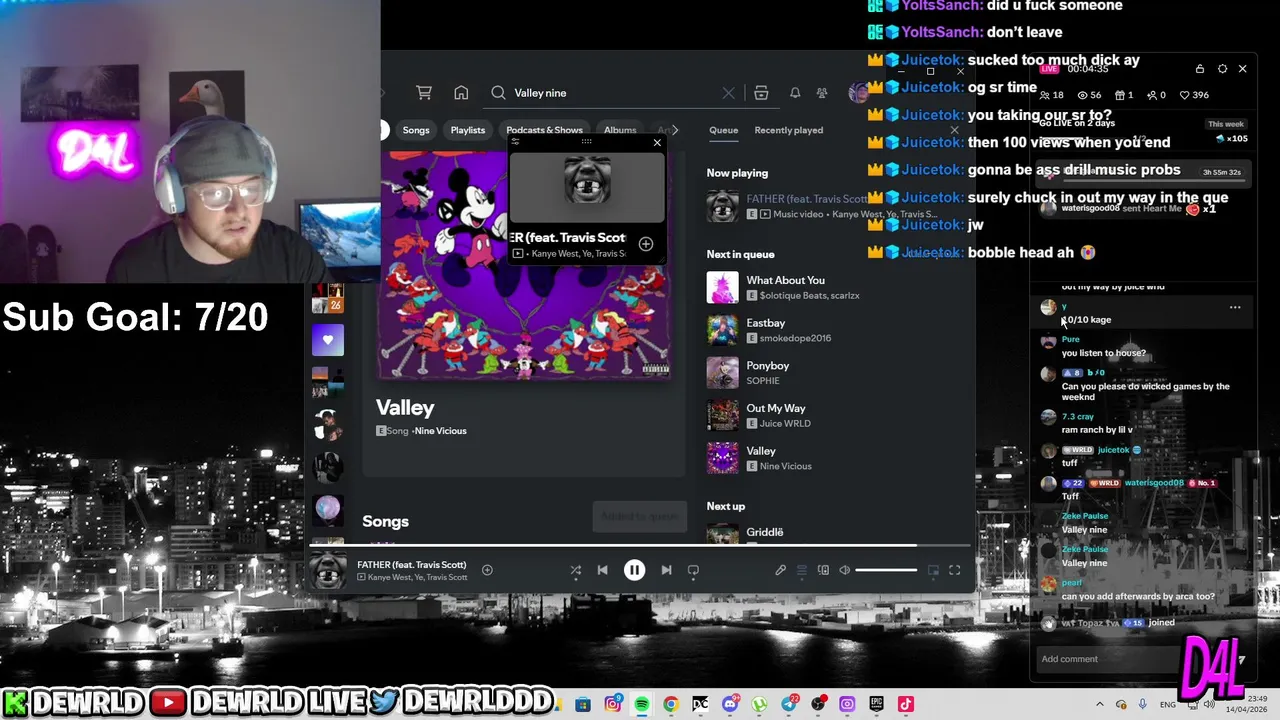The width and height of the screenshot is (1280, 720).
Task: Toggle the queue view button
Action: click(x=801, y=570)
